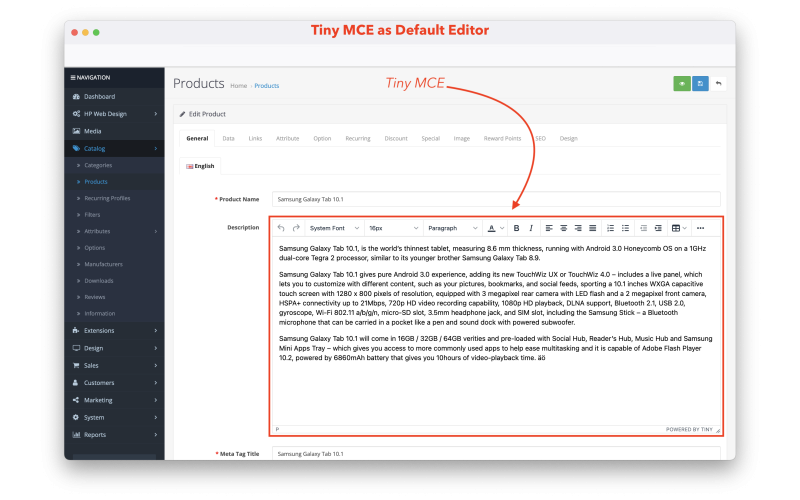Screen dimensions: 800x500
Task: Switch to the Discount tab
Action: coord(396,138)
